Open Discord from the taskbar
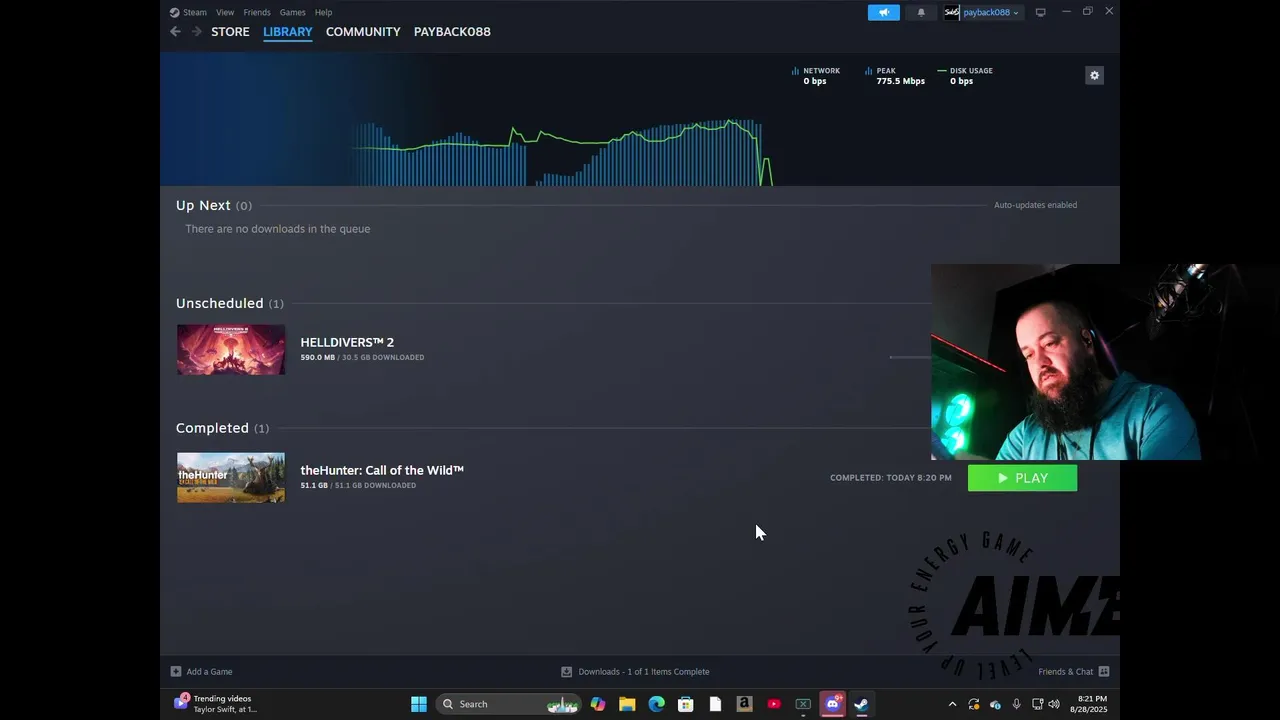1280x720 pixels. point(832,704)
